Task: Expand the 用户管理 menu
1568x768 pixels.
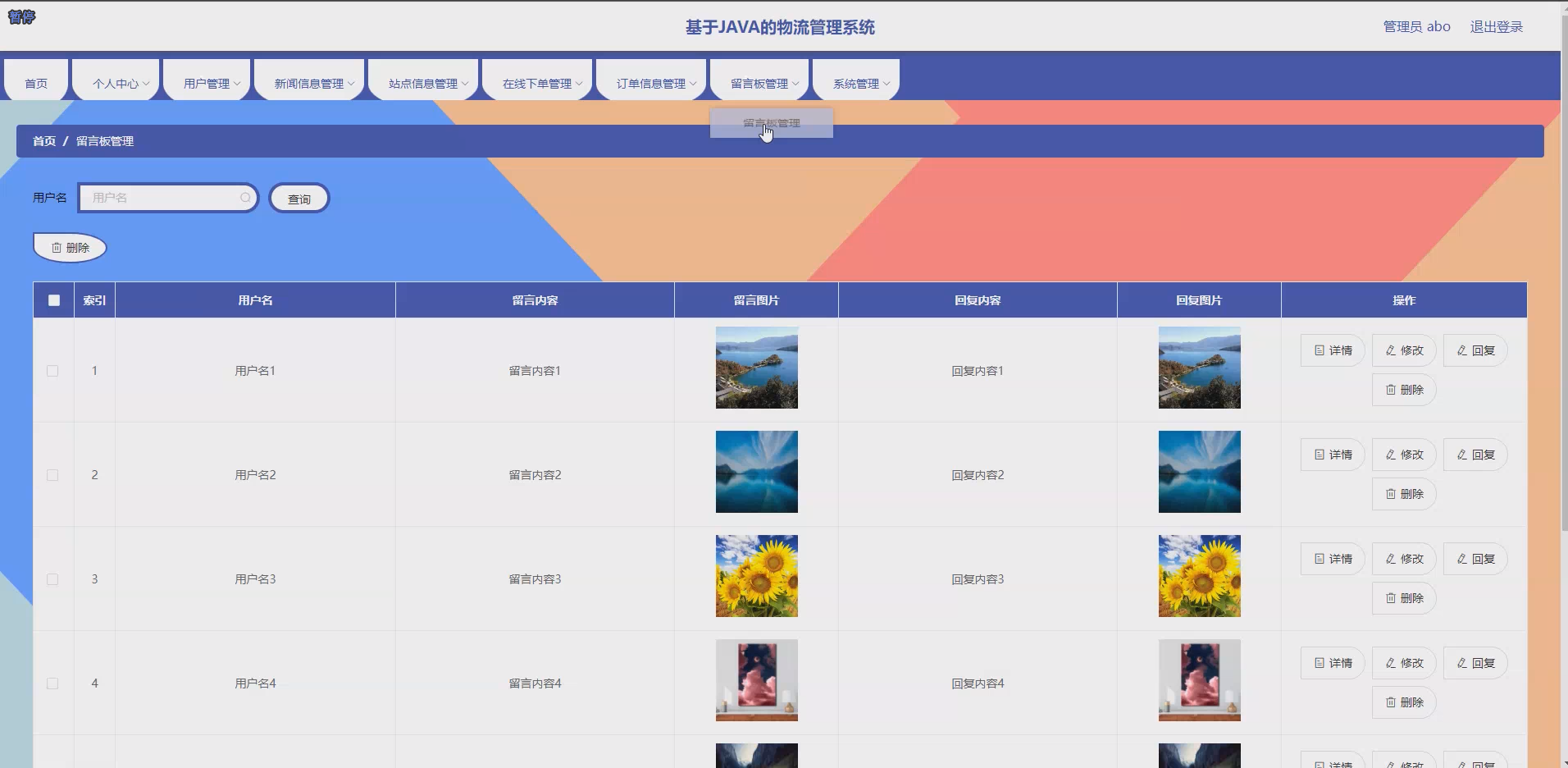Action: 207,80
